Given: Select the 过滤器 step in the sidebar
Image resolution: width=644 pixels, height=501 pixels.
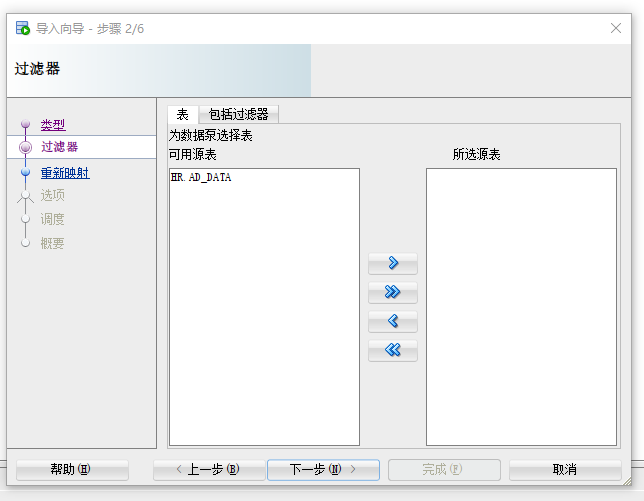Looking at the screenshot, I should tap(59, 147).
